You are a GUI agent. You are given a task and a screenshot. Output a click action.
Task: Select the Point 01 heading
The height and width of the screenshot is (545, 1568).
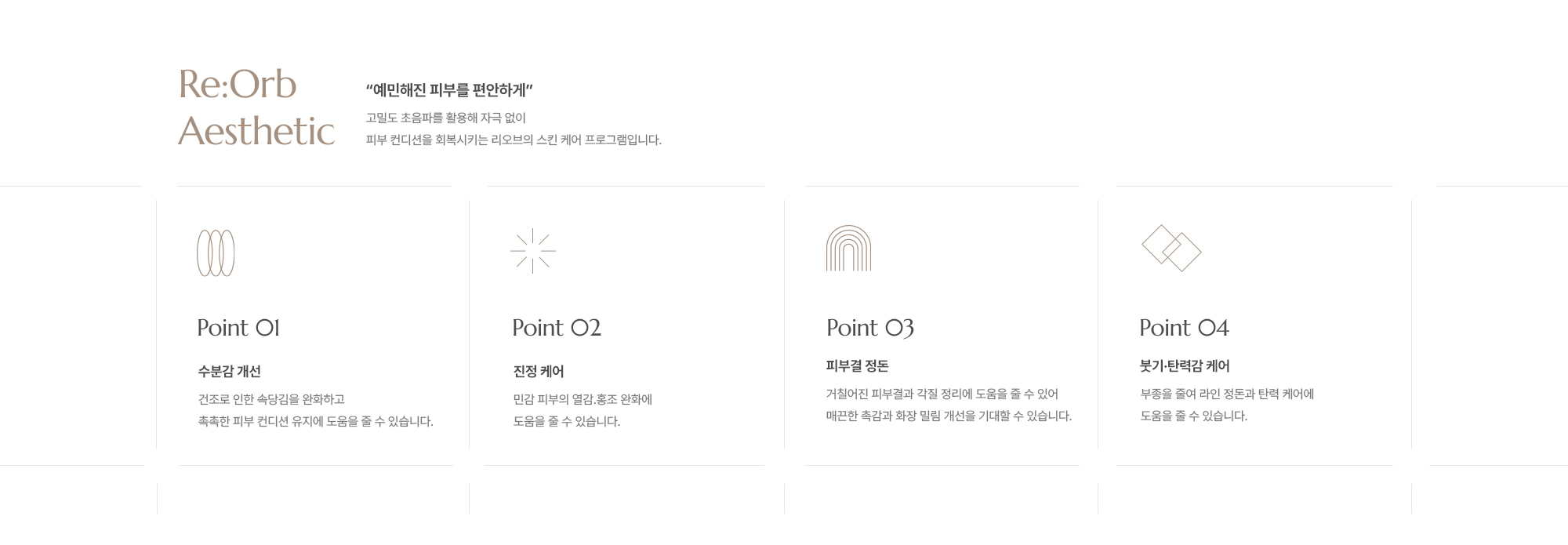[238, 328]
